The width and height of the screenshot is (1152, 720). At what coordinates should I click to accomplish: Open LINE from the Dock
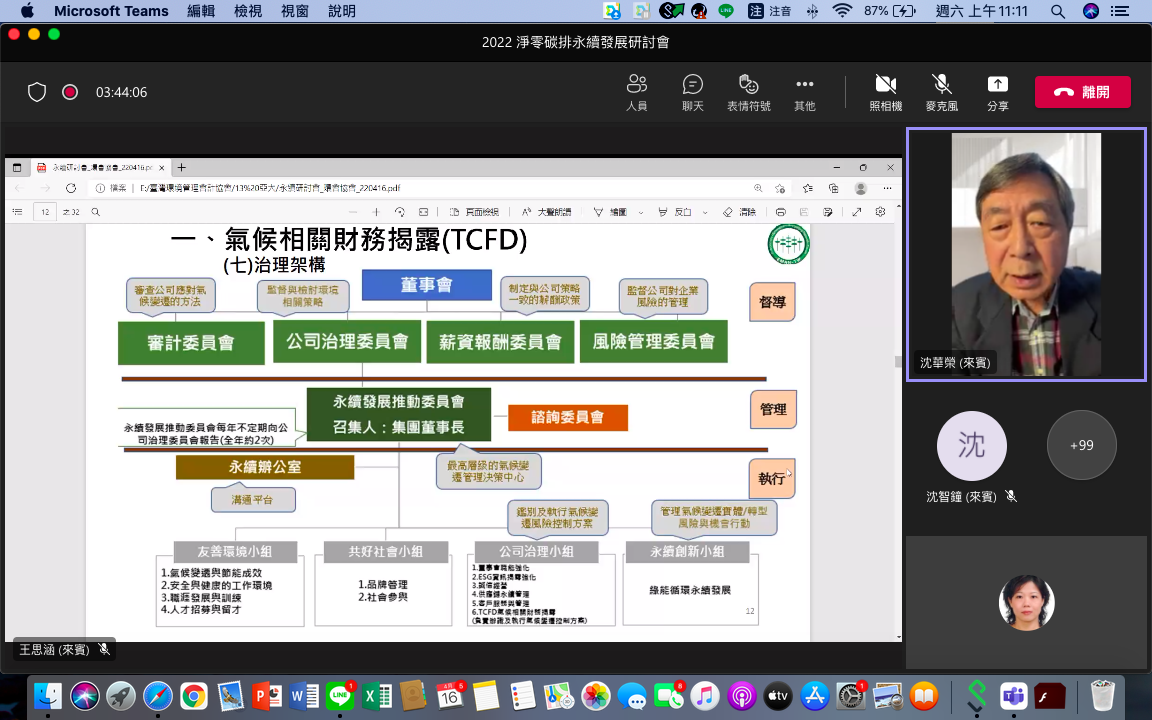click(x=339, y=696)
